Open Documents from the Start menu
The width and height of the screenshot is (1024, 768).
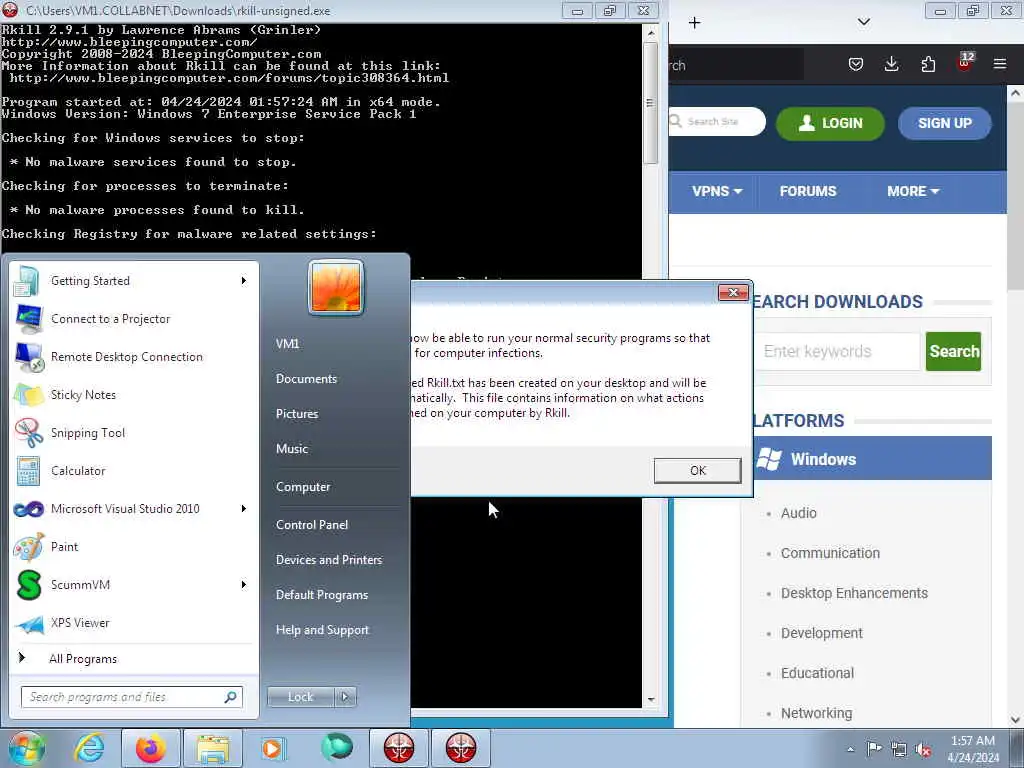(306, 379)
